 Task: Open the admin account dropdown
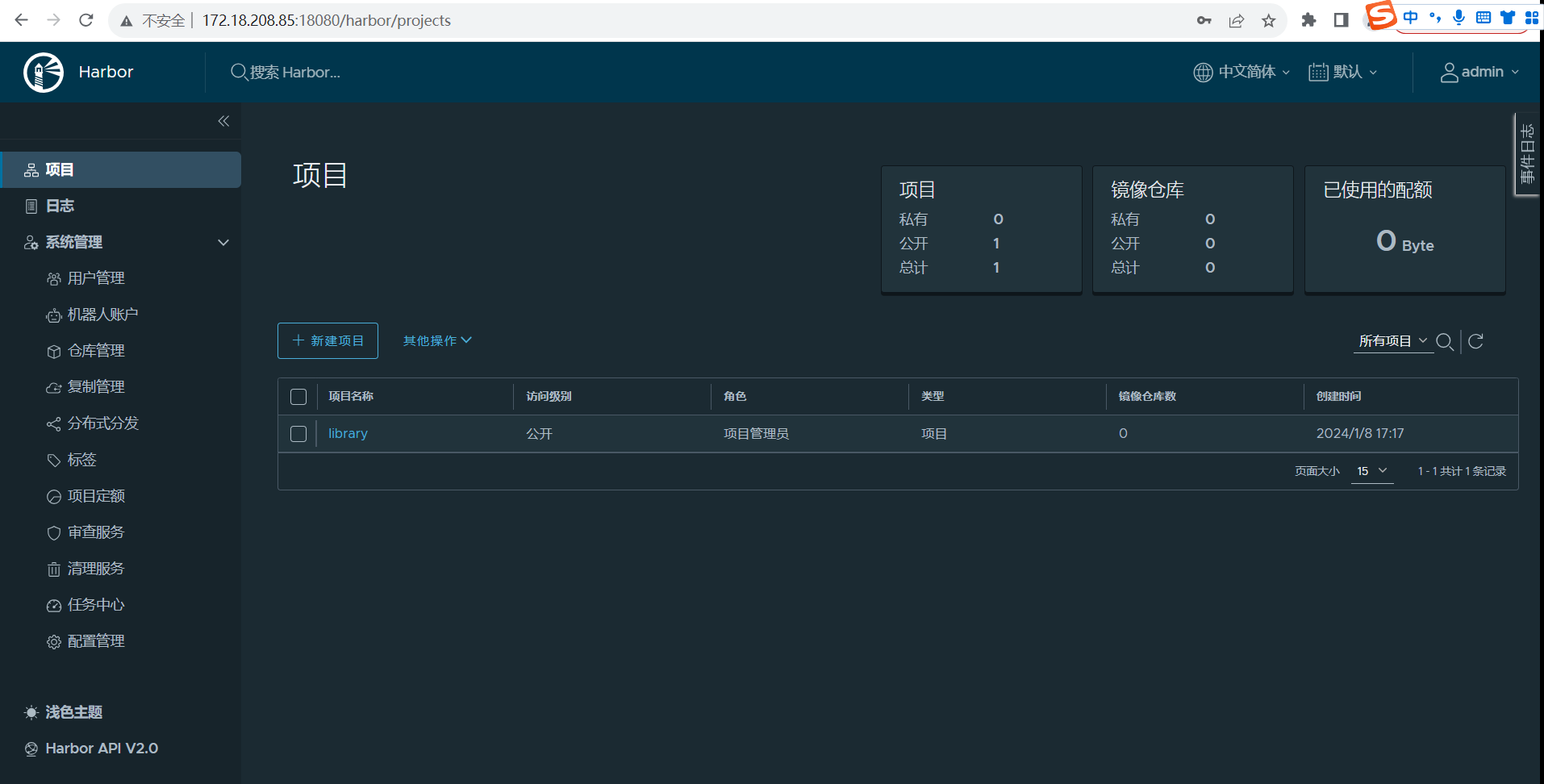point(1480,72)
